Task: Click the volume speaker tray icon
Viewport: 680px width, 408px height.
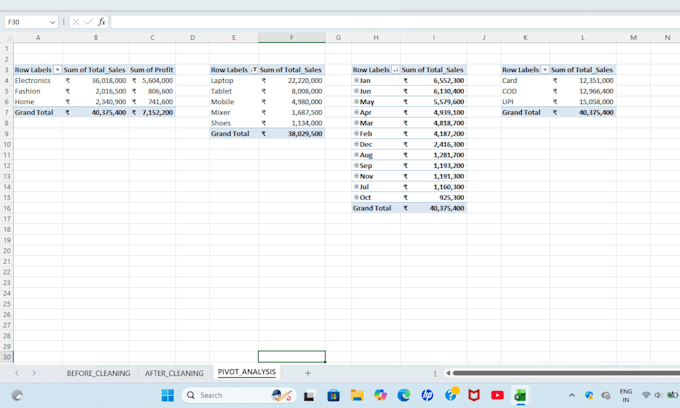Action: [658, 395]
